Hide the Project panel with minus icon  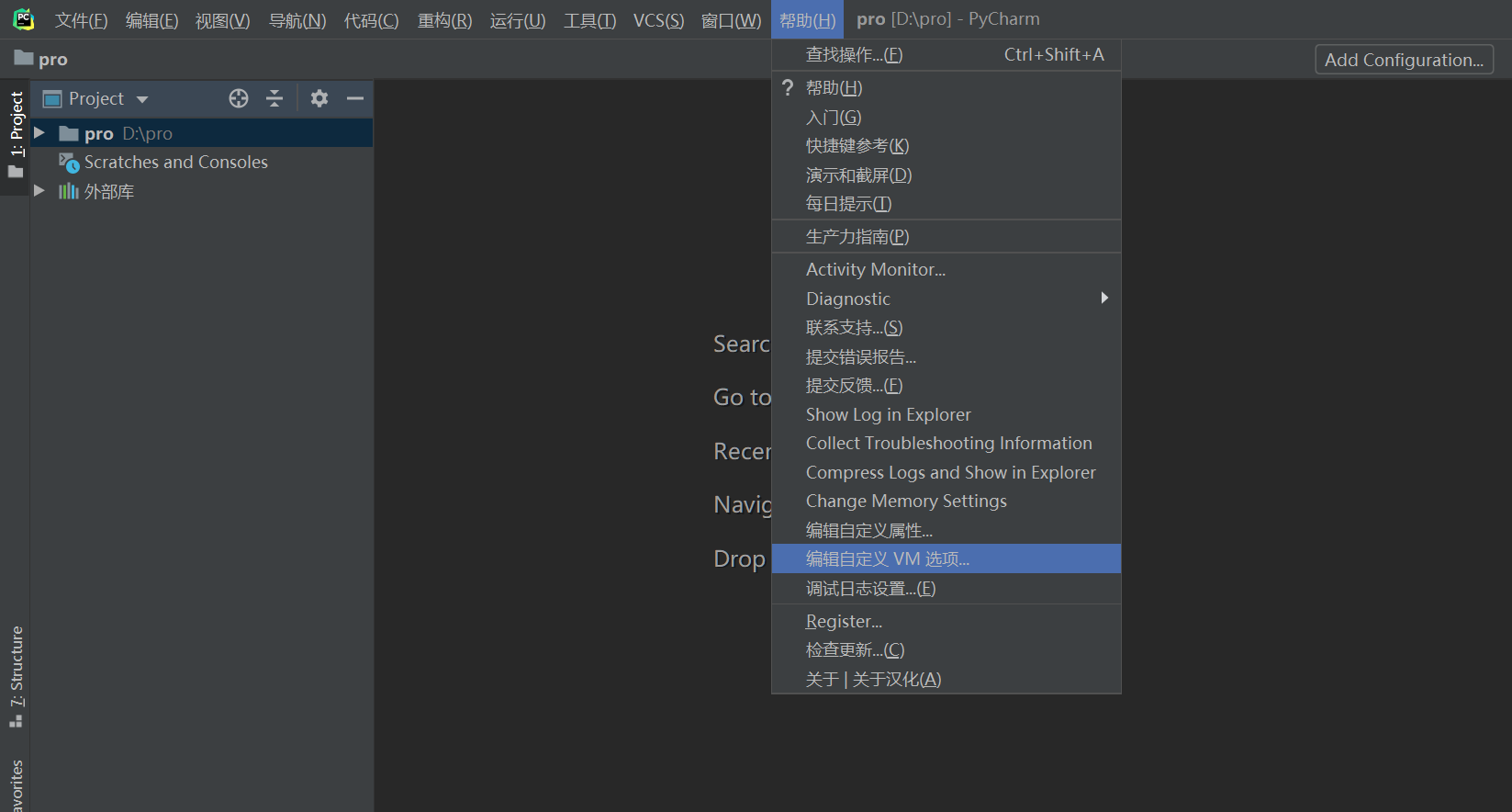355,98
